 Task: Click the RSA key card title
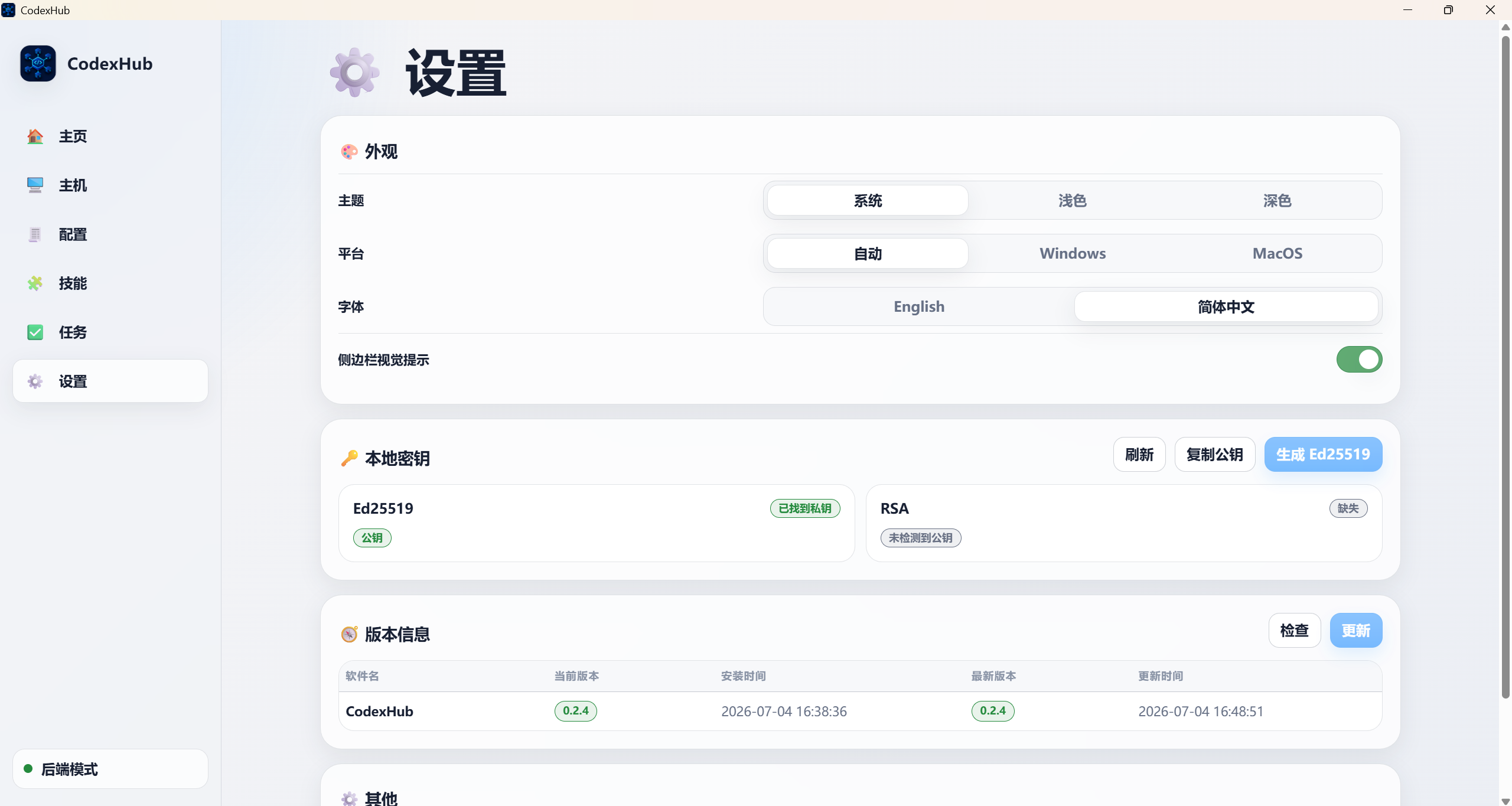895,508
